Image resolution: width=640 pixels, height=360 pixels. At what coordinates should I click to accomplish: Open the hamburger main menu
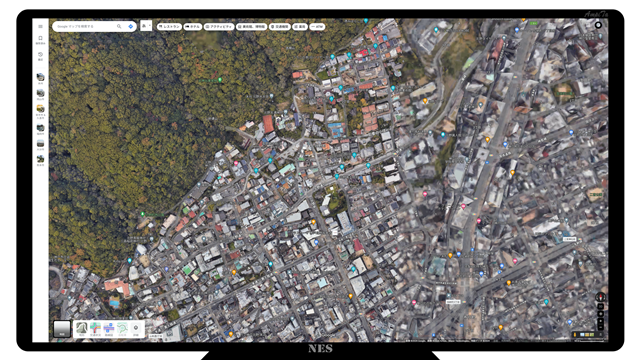(x=40, y=27)
